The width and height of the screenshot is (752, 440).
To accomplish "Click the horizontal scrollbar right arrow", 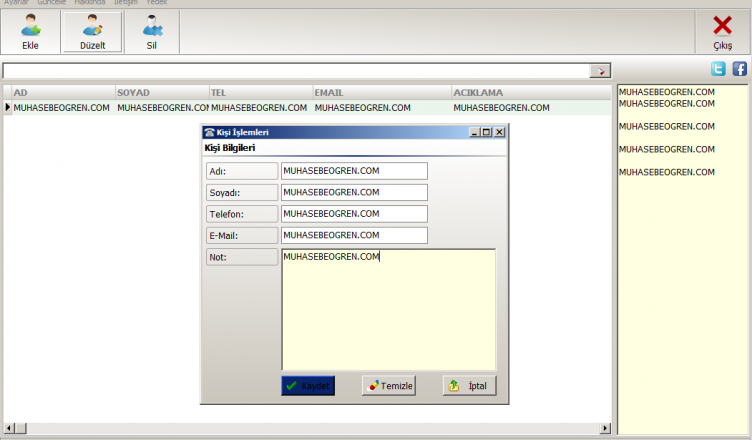I will tap(606, 428).
